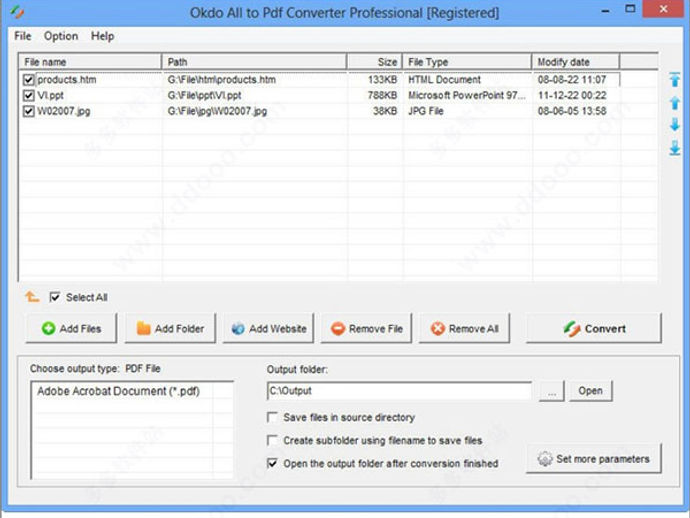The image size is (690, 518).
Task: Select the W02007.jpg file name
Action: click(64, 111)
